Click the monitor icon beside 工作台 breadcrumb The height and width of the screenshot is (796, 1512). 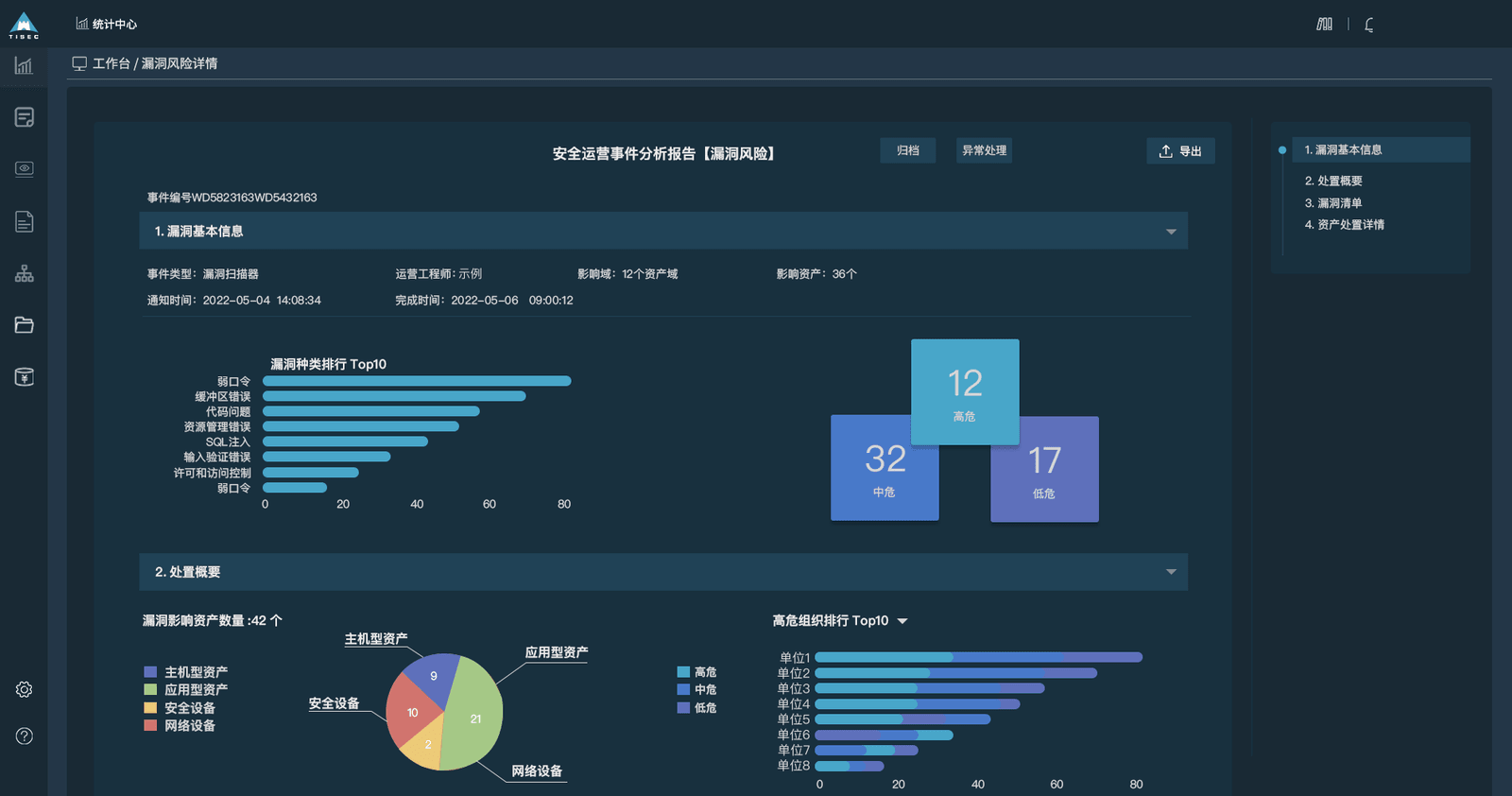(x=79, y=63)
